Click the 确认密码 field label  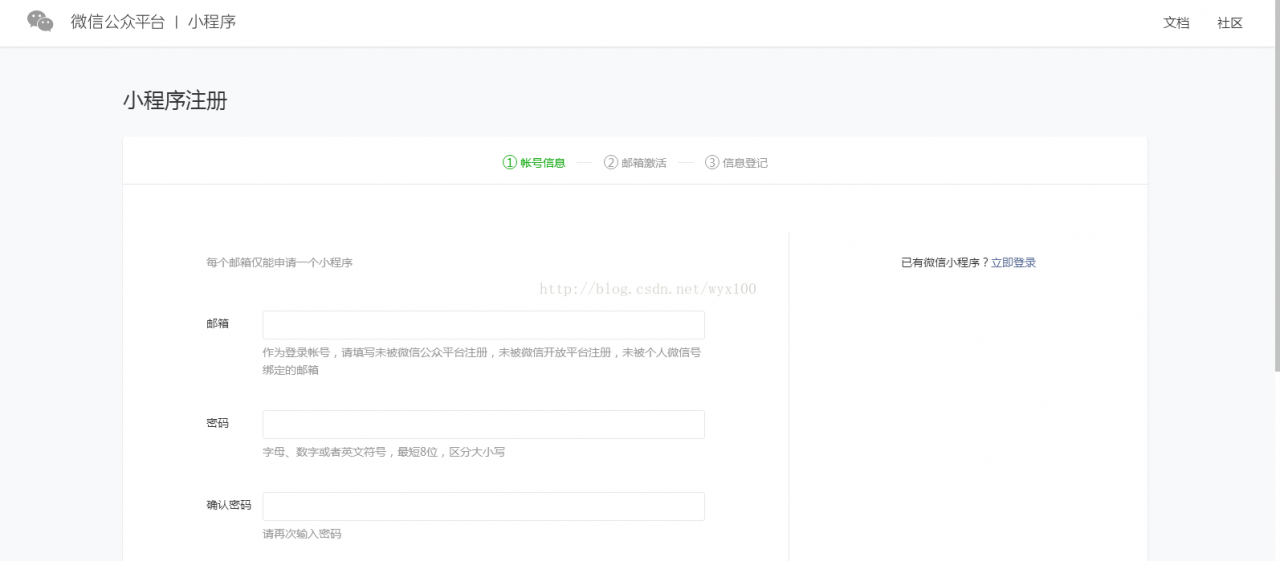pos(229,505)
